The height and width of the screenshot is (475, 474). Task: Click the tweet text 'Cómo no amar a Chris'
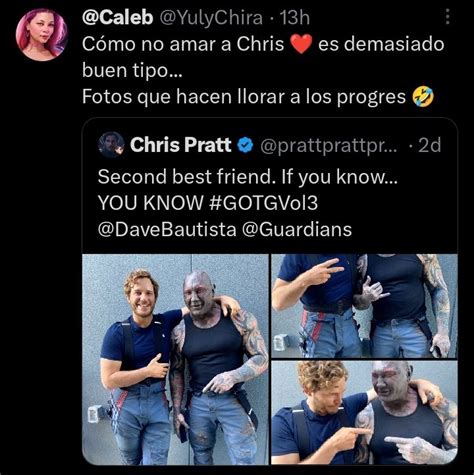183,44
